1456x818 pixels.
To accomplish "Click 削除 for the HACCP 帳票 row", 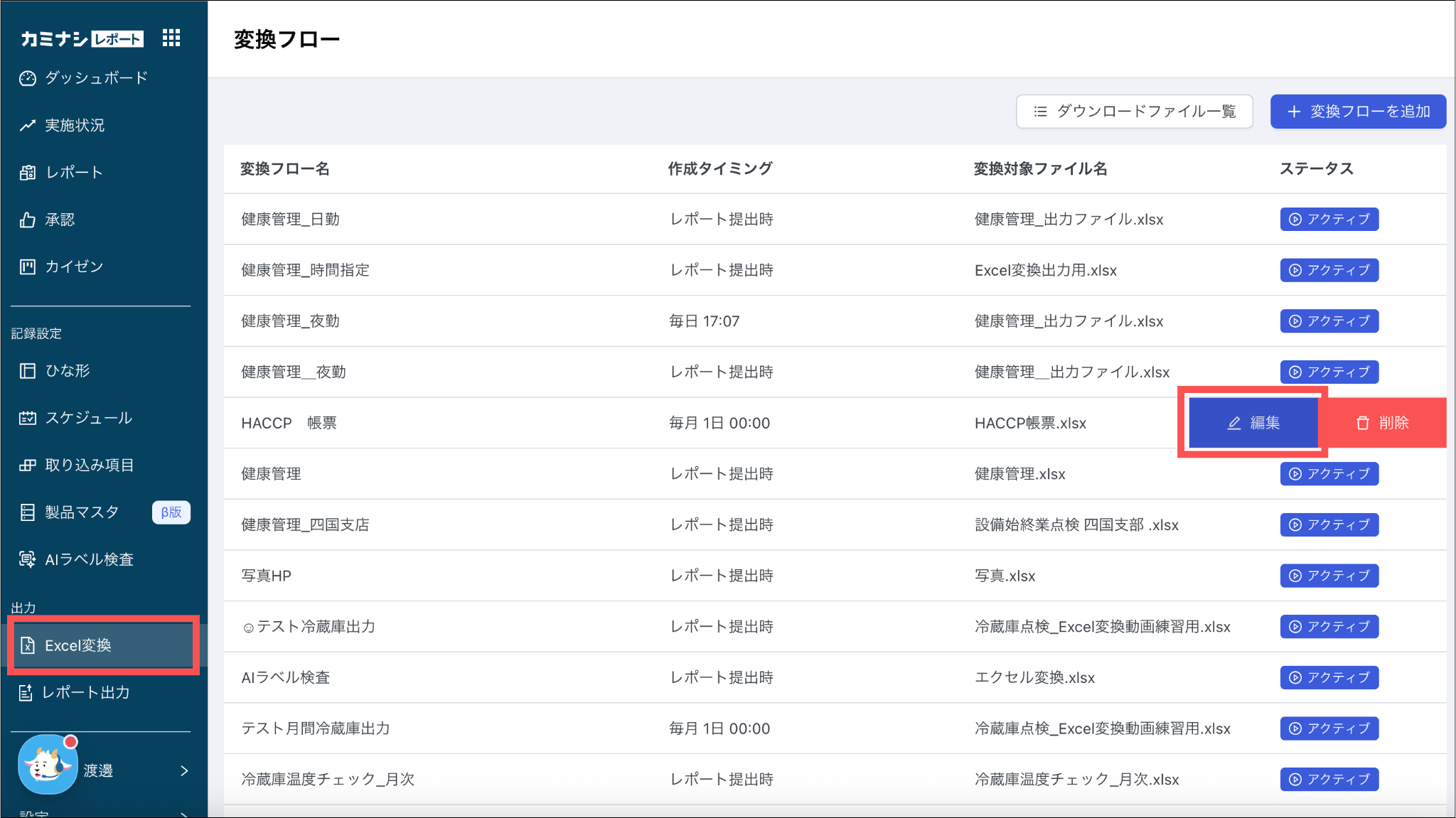I will [1382, 423].
